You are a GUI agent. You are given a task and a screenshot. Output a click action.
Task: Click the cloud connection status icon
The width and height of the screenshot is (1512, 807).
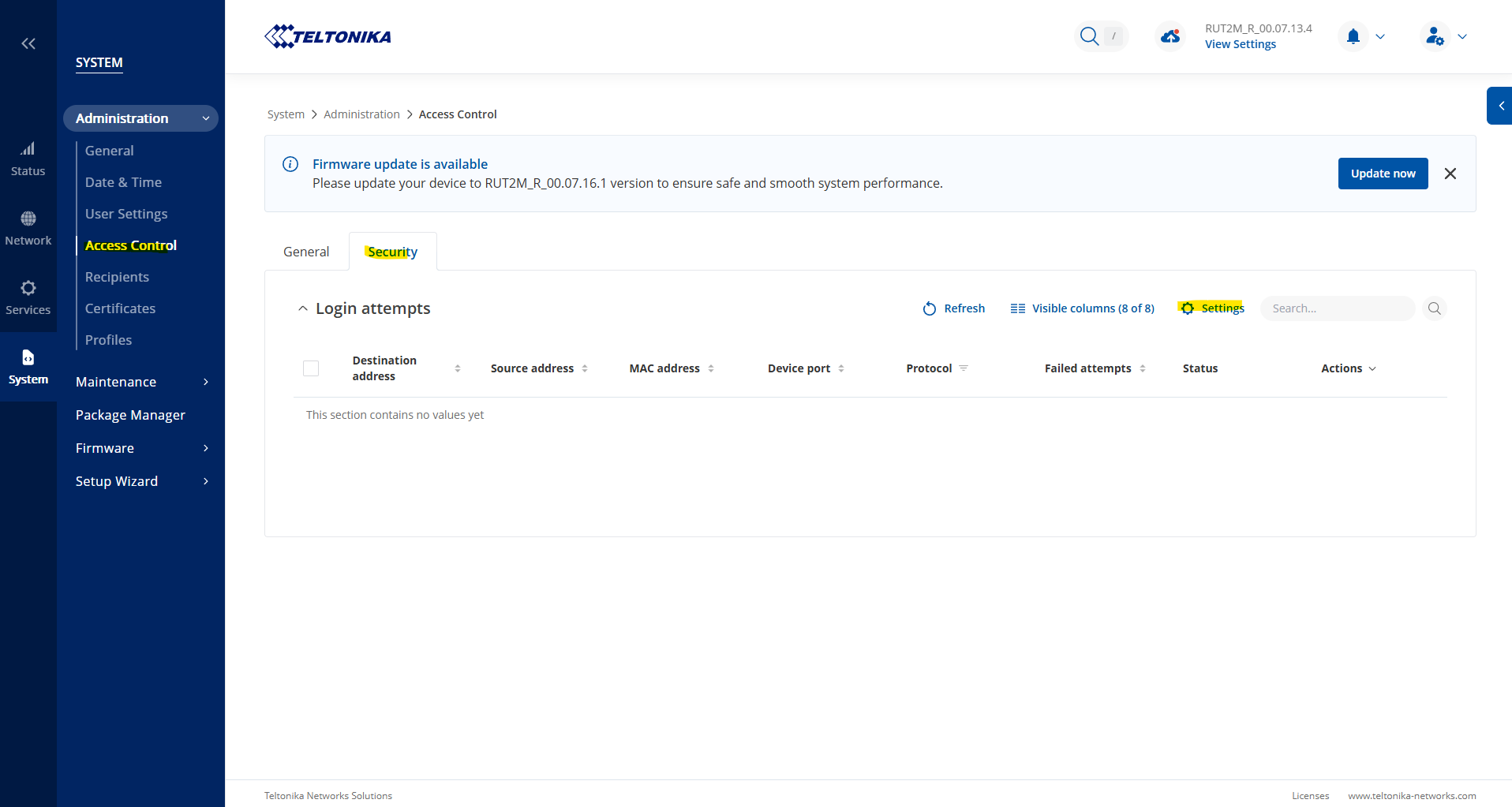[1170, 36]
